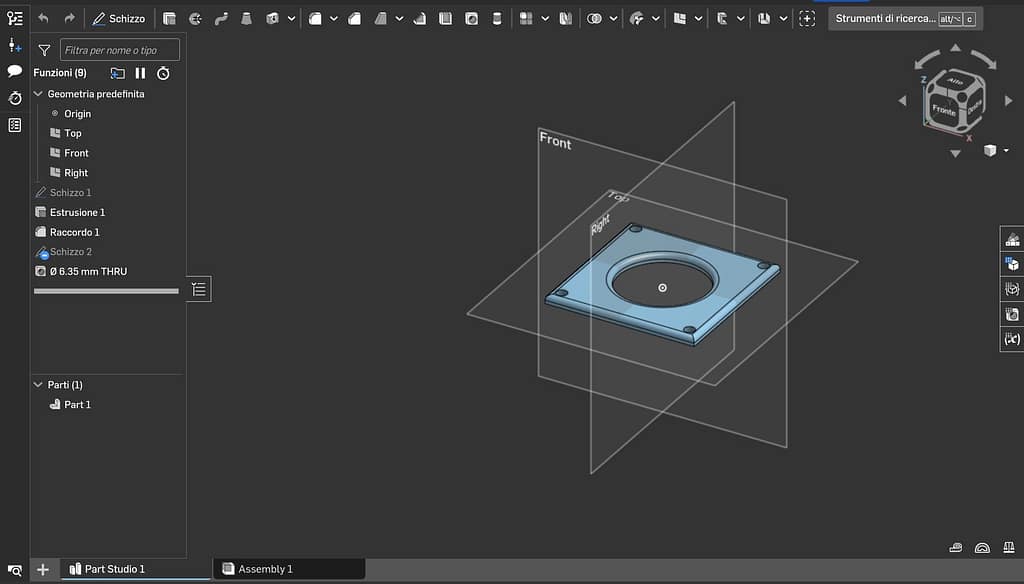Pause feature regeneration with pause icon
This screenshot has width=1024, height=584.
click(x=140, y=73)
